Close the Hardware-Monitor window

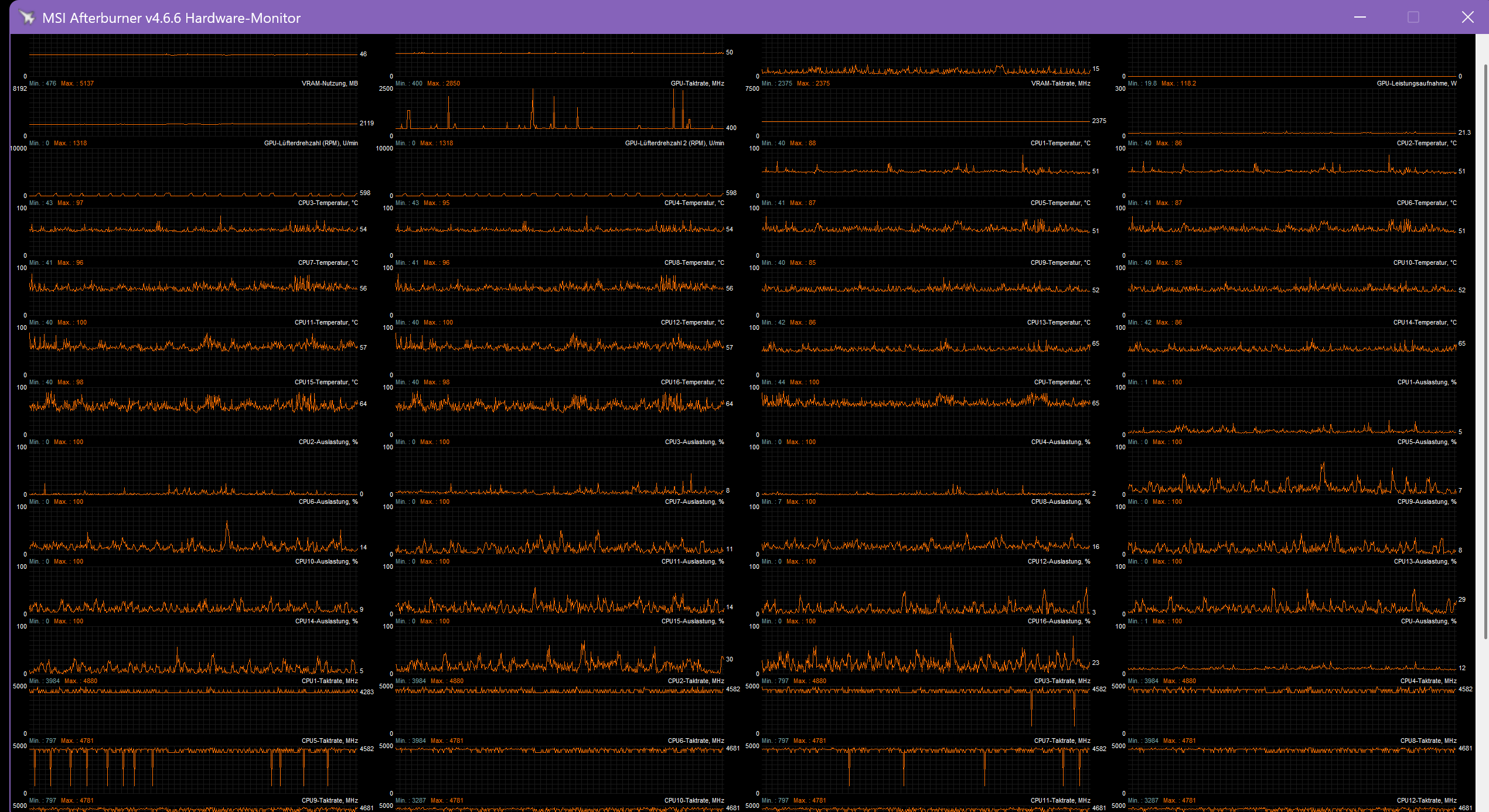(x=1467, y=17)
